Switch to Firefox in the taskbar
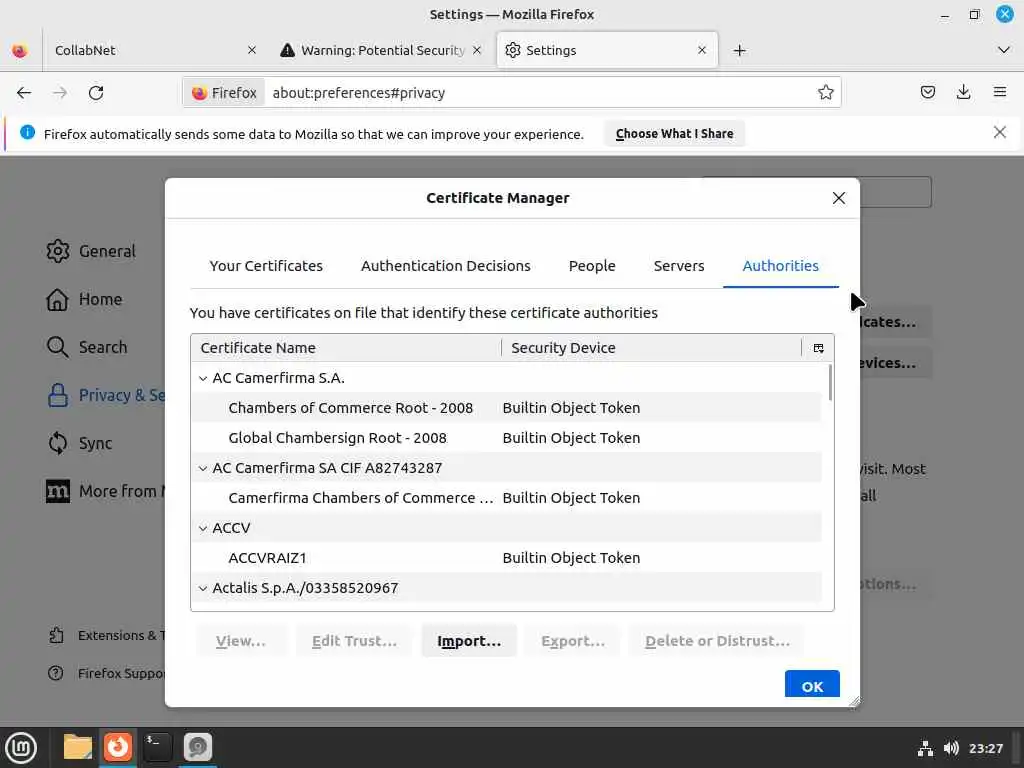The height and width of the screenshot is (768, 1024). (x=118, y=747)
